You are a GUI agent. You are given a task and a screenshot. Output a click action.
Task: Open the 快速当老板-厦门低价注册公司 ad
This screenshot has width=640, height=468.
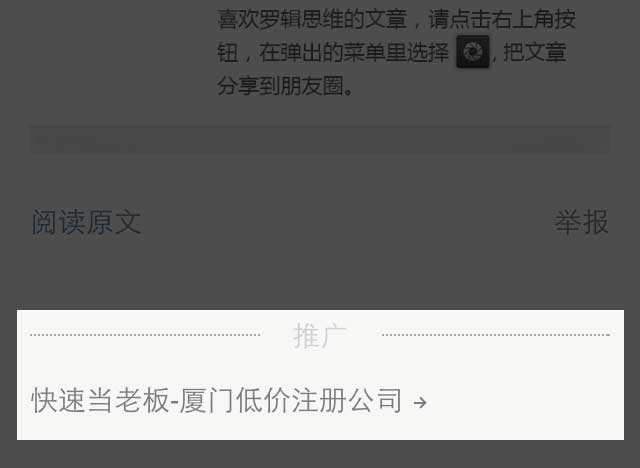229,401
